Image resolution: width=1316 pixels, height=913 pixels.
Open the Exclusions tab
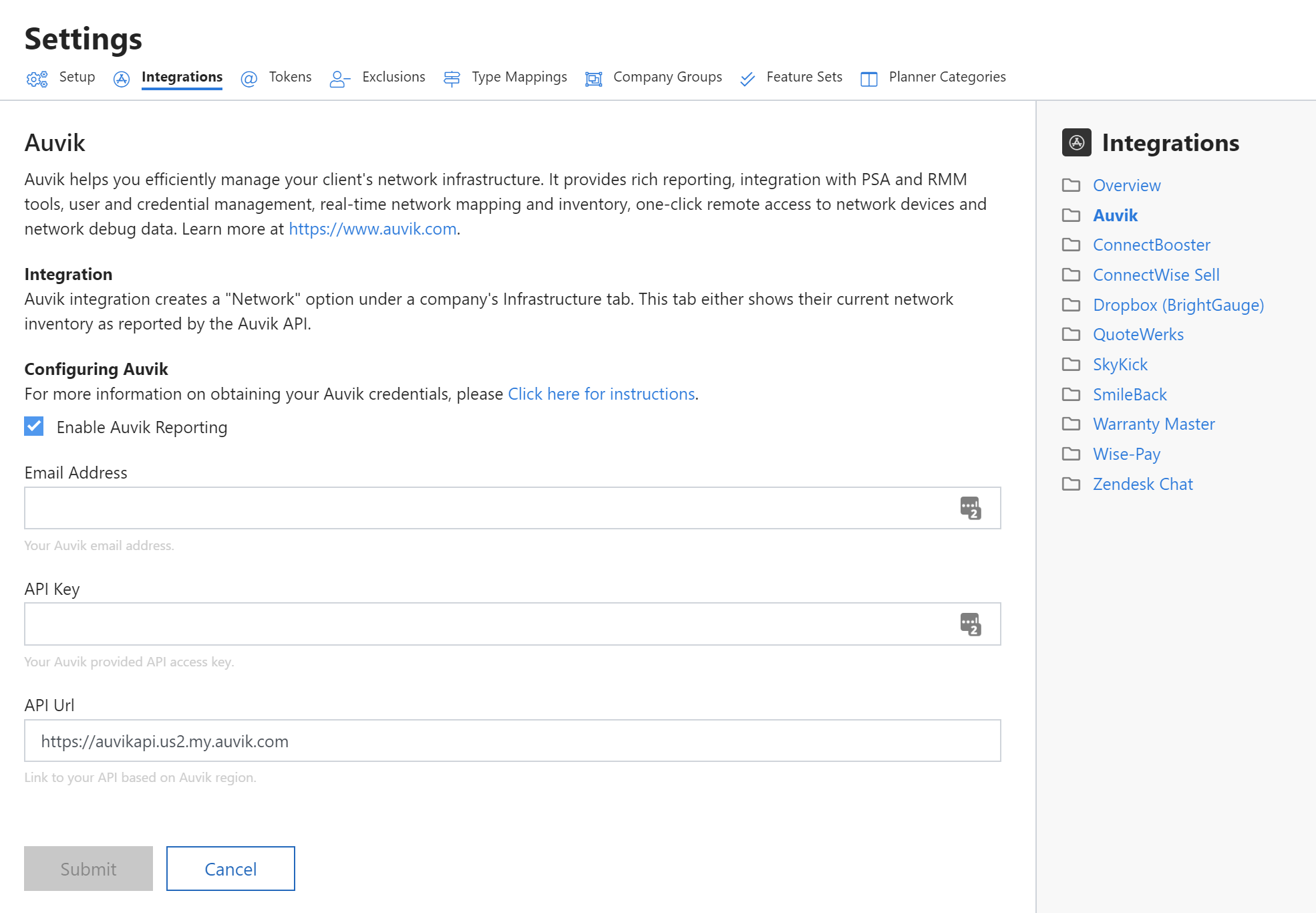(393, 77)
